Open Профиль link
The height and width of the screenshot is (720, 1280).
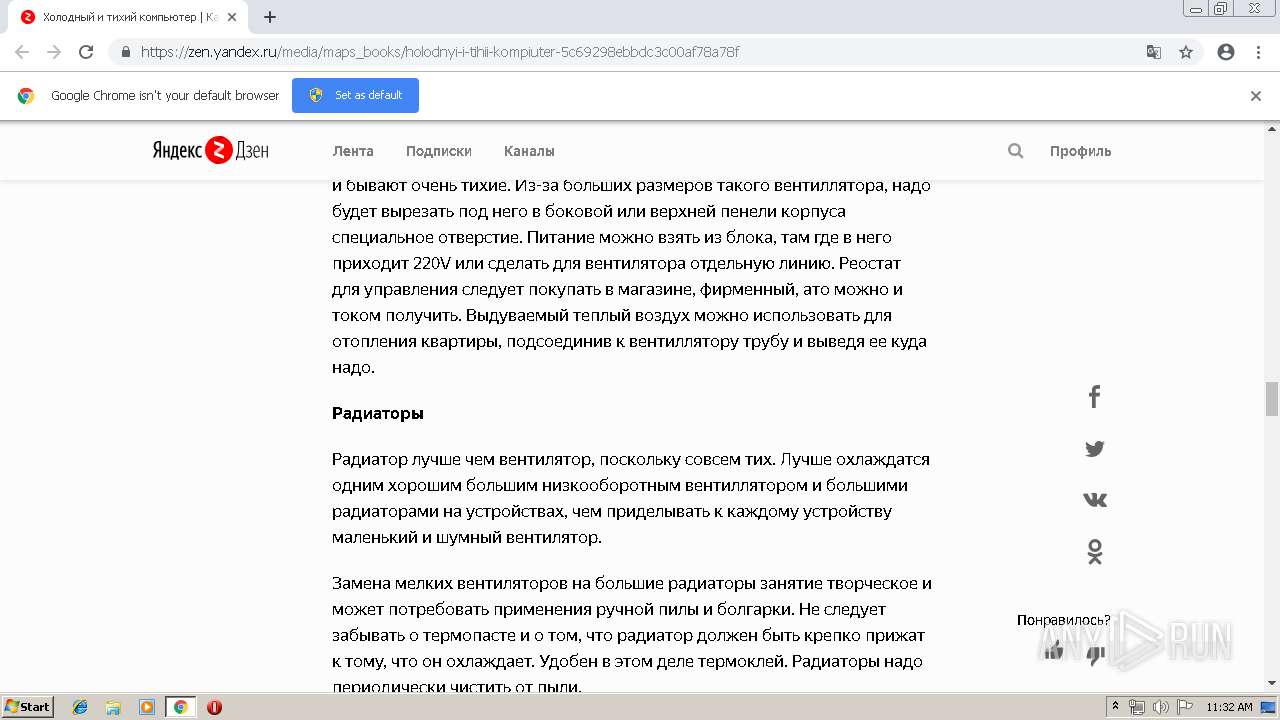coord(1080,151)
